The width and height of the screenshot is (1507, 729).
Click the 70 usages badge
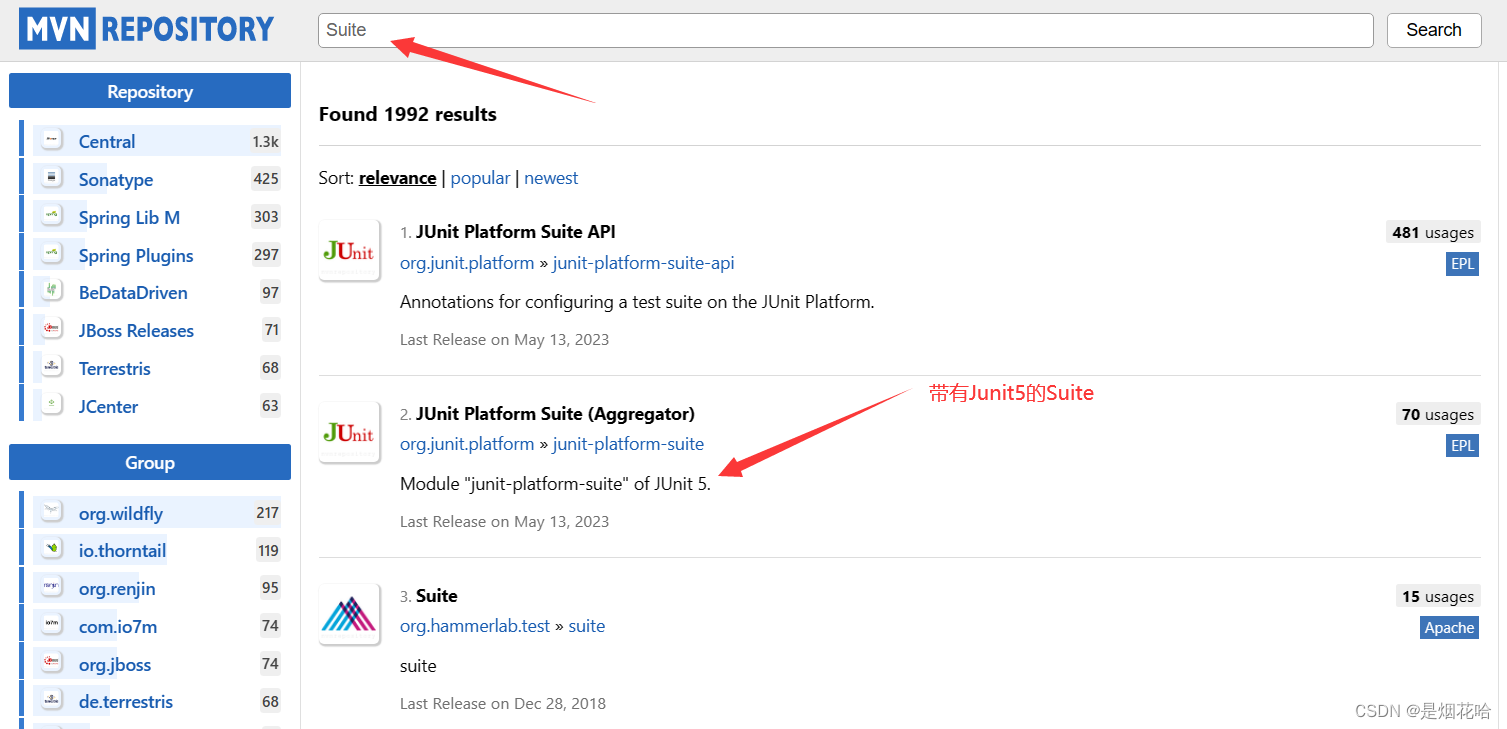tap(1438, 414)
